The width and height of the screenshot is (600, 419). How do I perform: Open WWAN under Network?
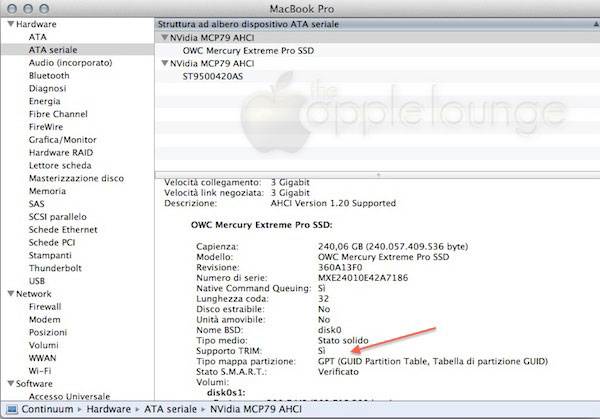(x=42, y=358)
